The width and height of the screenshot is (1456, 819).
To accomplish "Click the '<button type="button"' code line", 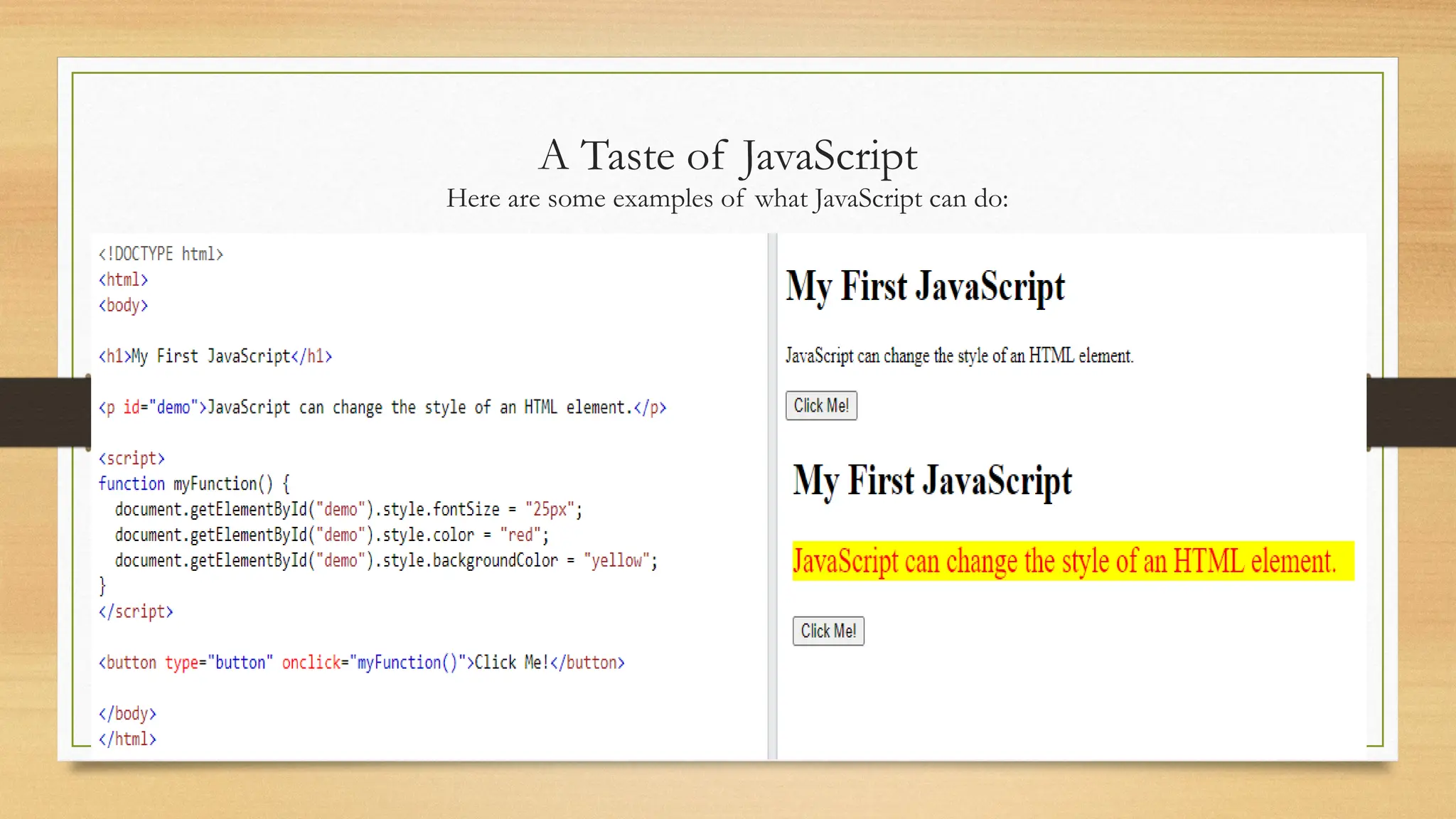I will coord(361,663).
